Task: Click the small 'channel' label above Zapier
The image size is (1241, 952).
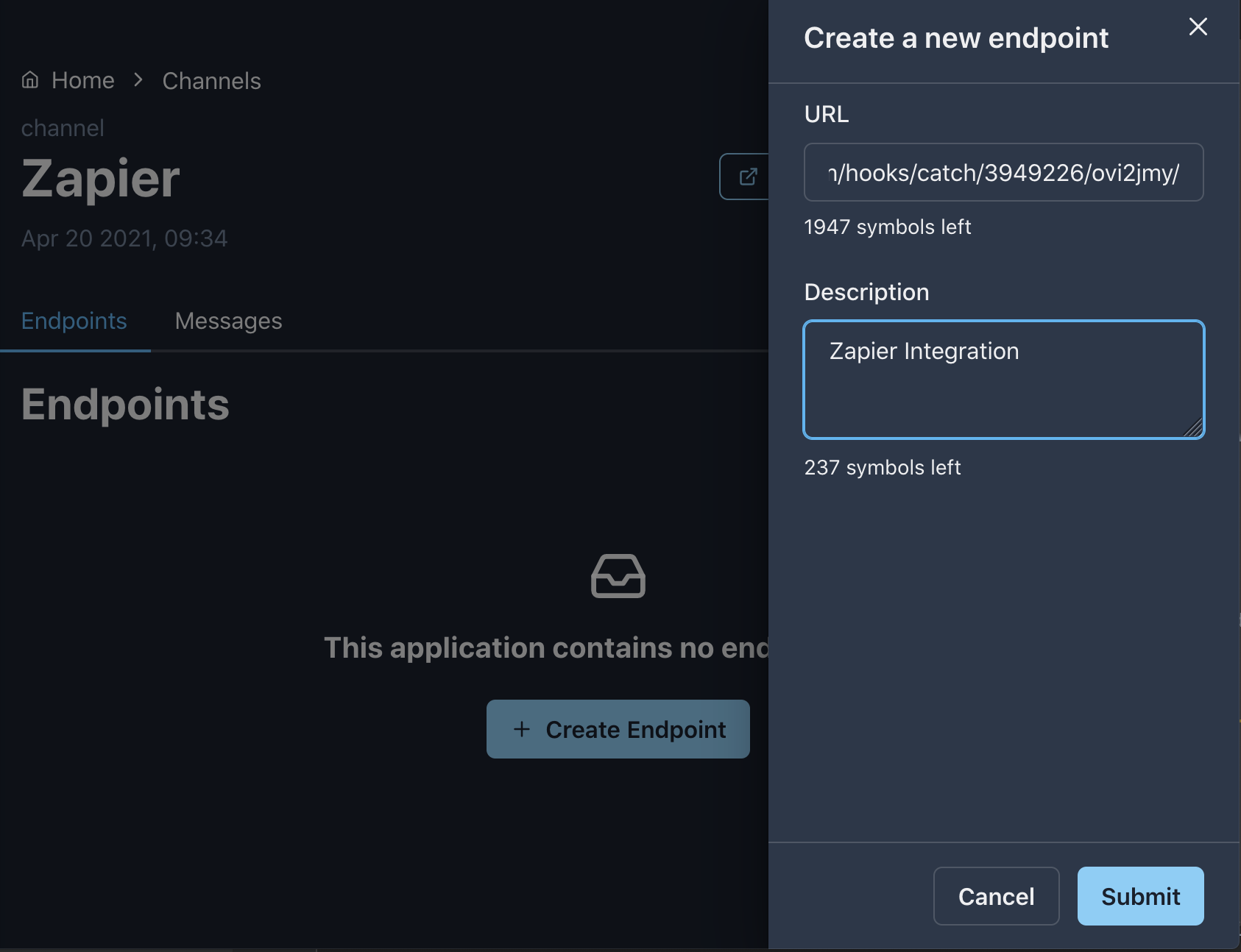Action: [x=63, y=128]
